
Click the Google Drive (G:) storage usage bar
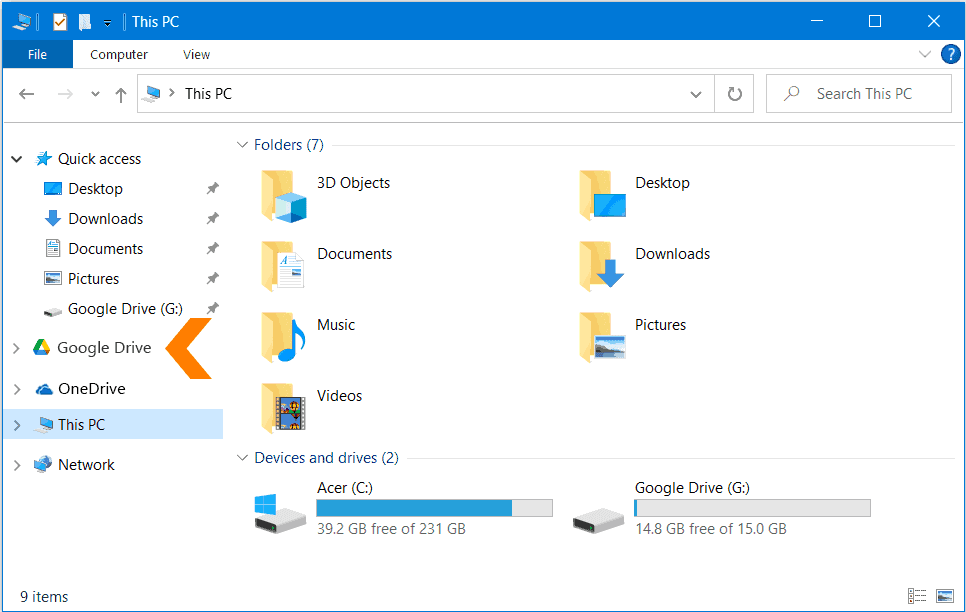coord(752,508)
